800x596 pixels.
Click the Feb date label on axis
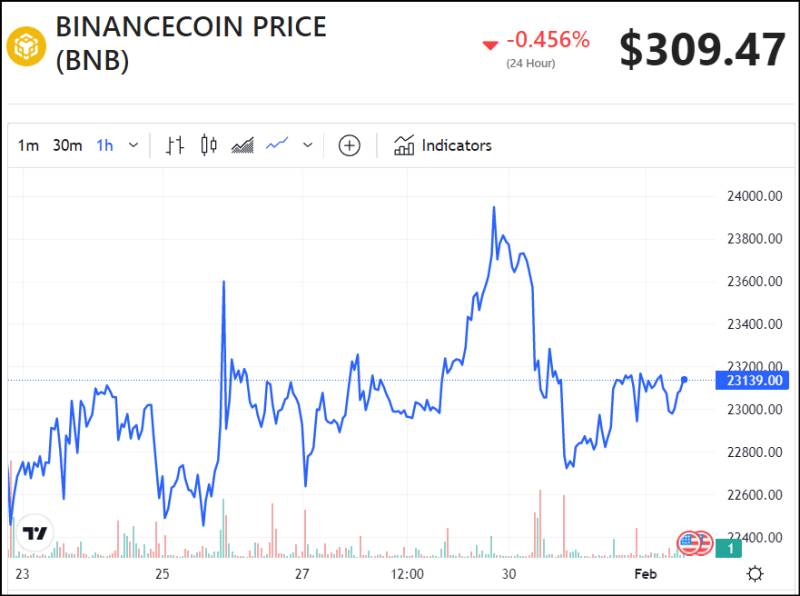(x=645, y=574)
